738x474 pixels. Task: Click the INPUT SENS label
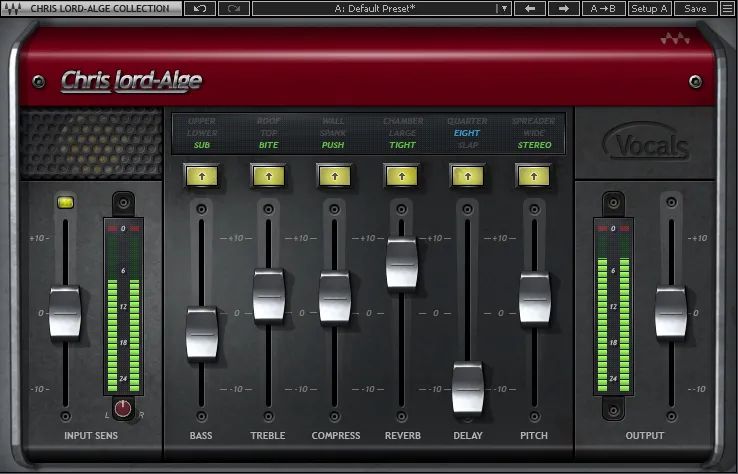[91, 436]
